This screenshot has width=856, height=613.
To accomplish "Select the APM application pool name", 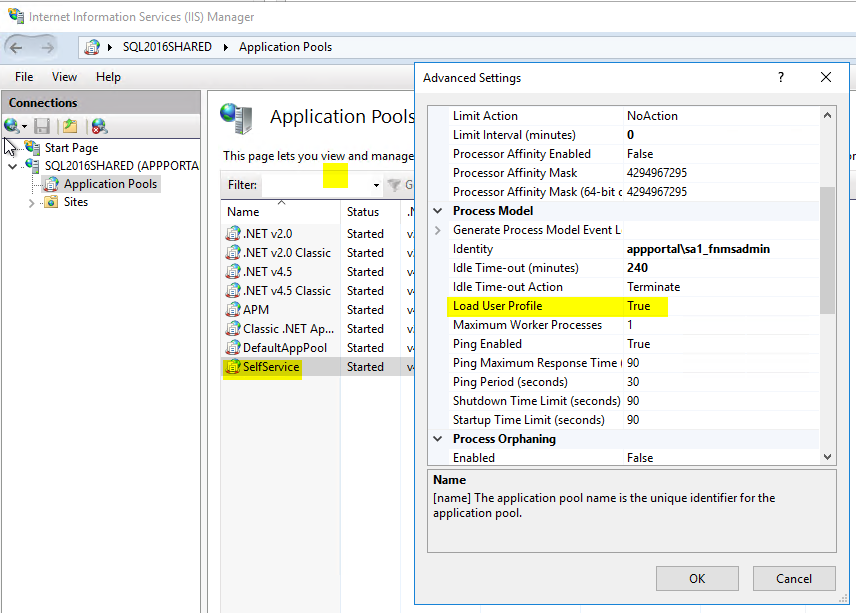I will coord(256,310).
